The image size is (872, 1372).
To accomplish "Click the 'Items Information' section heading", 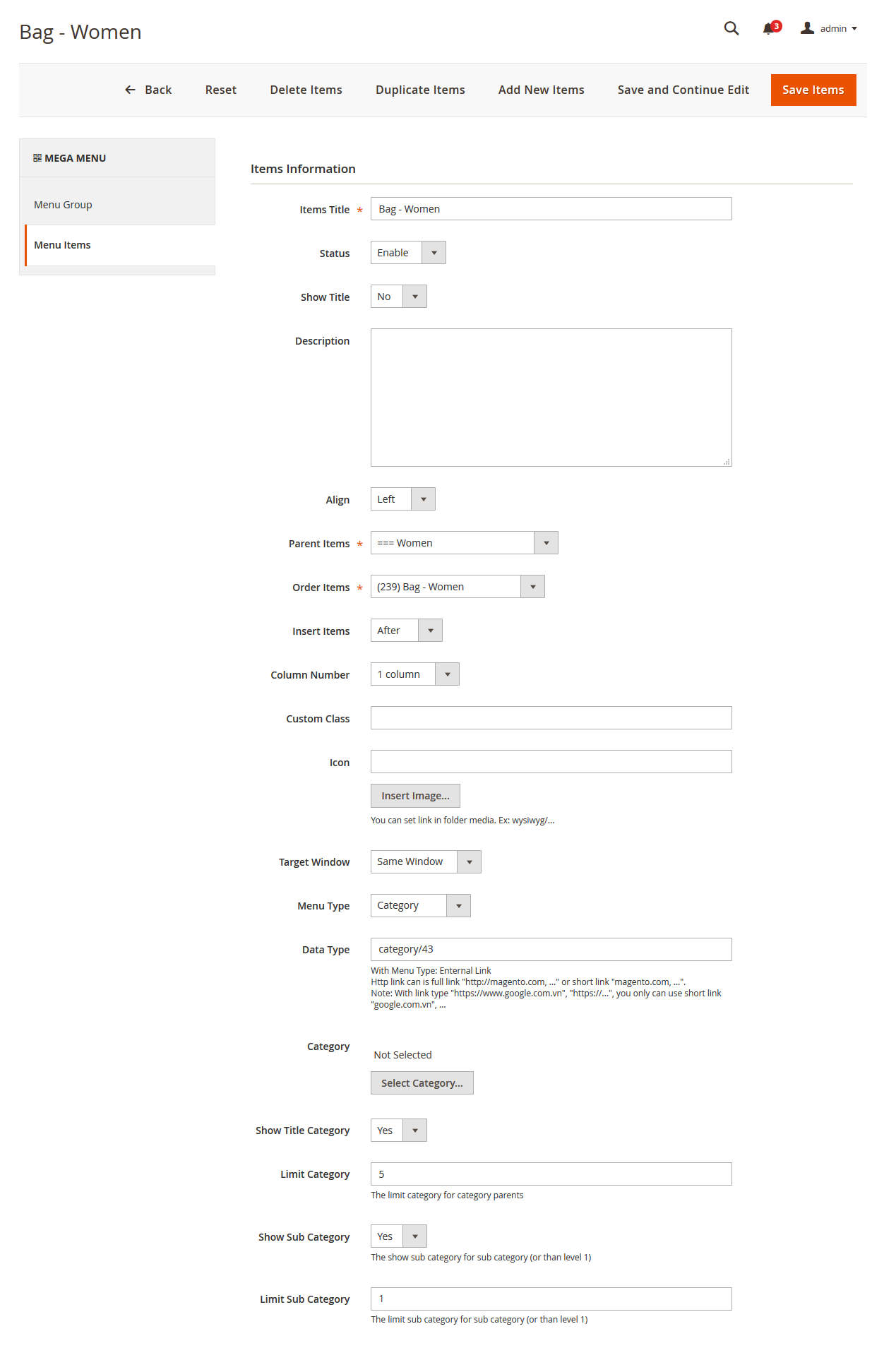I will pyautogui.click(x=303, y=169).
